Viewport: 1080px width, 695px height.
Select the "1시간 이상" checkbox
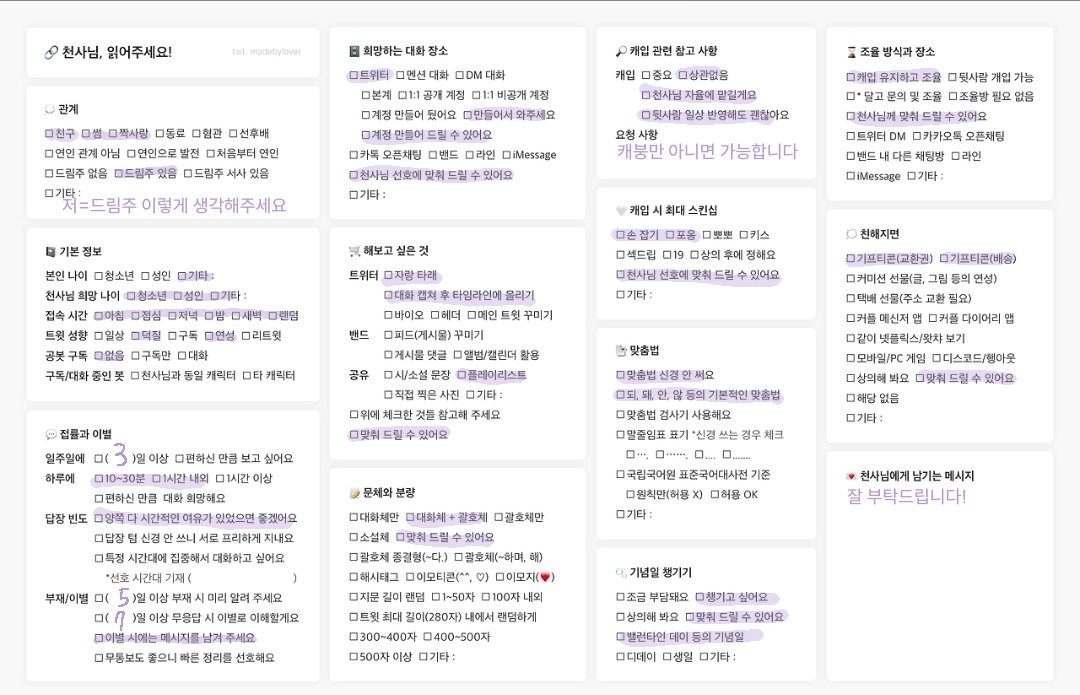[x=220, y=479]
